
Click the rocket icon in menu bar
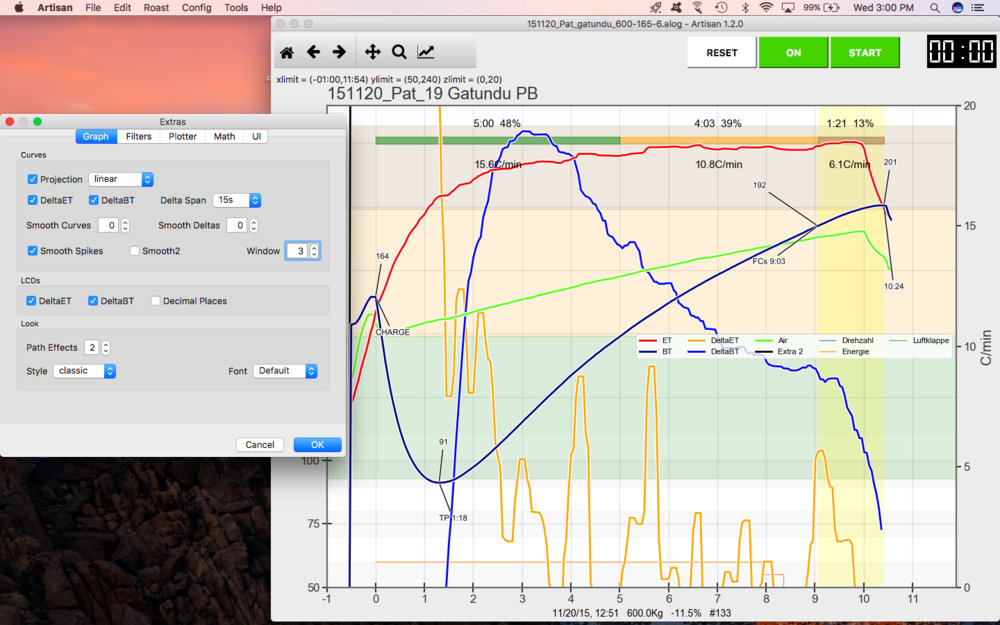(x=655, y=8)
